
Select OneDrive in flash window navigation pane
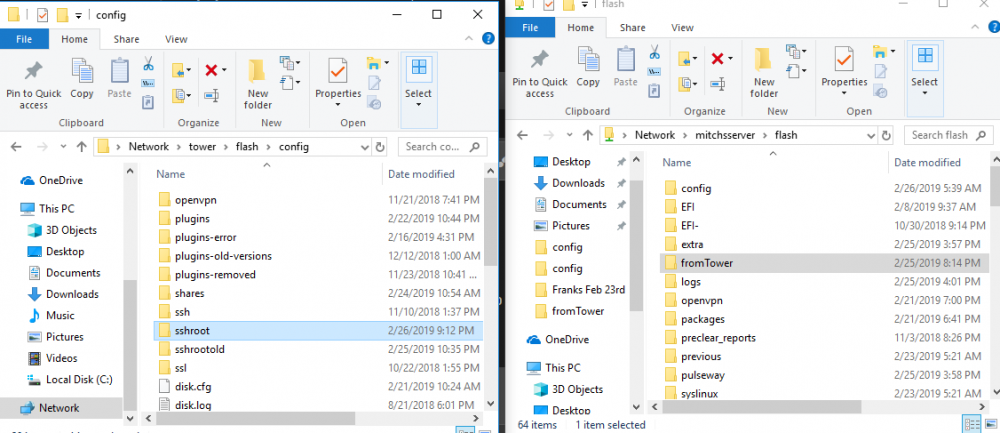(566, 339)
